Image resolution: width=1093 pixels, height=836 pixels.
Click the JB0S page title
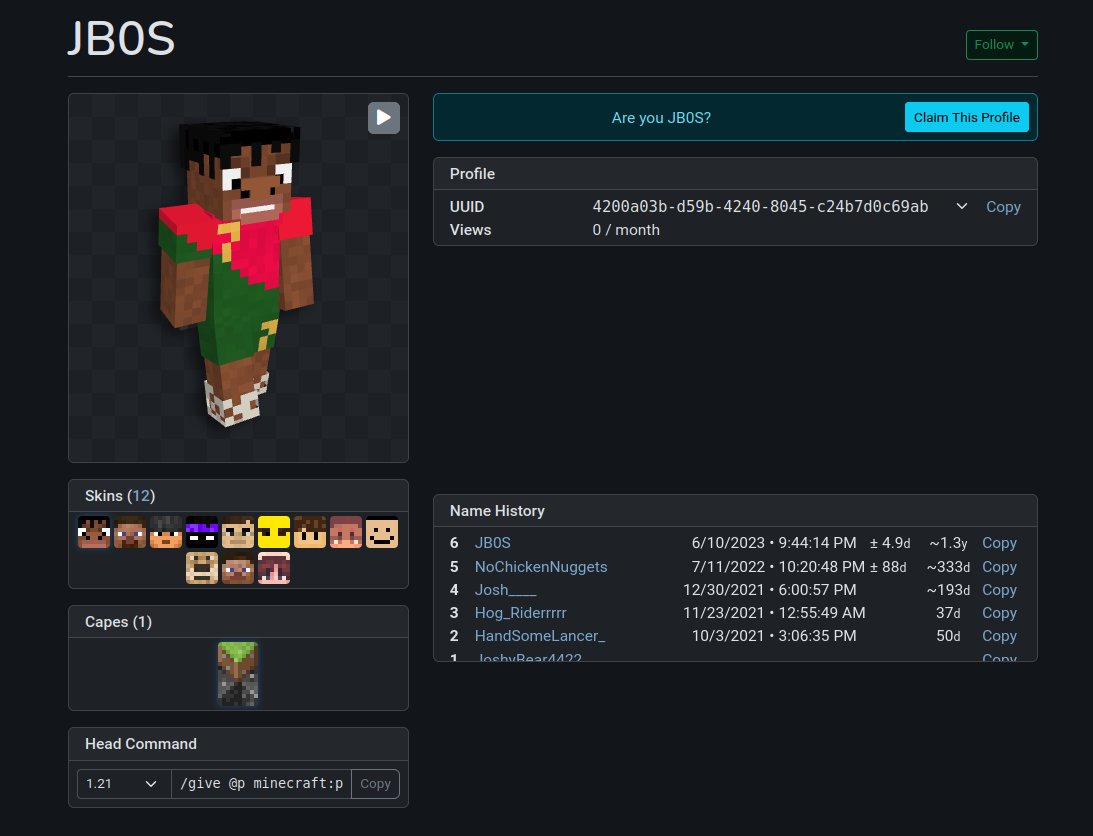pyautogui.click(x=121, y=38)
